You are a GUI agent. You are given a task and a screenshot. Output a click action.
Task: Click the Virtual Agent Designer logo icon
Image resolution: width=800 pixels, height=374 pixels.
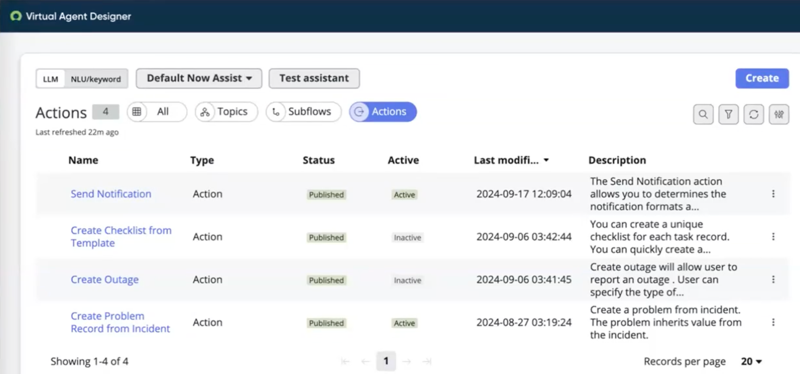16,16
